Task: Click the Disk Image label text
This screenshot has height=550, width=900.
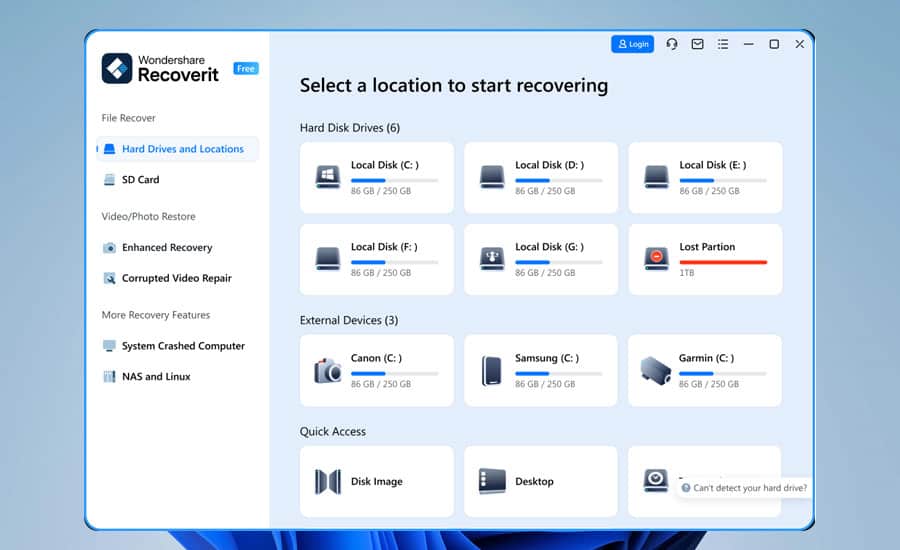Action: click(377, 482)
